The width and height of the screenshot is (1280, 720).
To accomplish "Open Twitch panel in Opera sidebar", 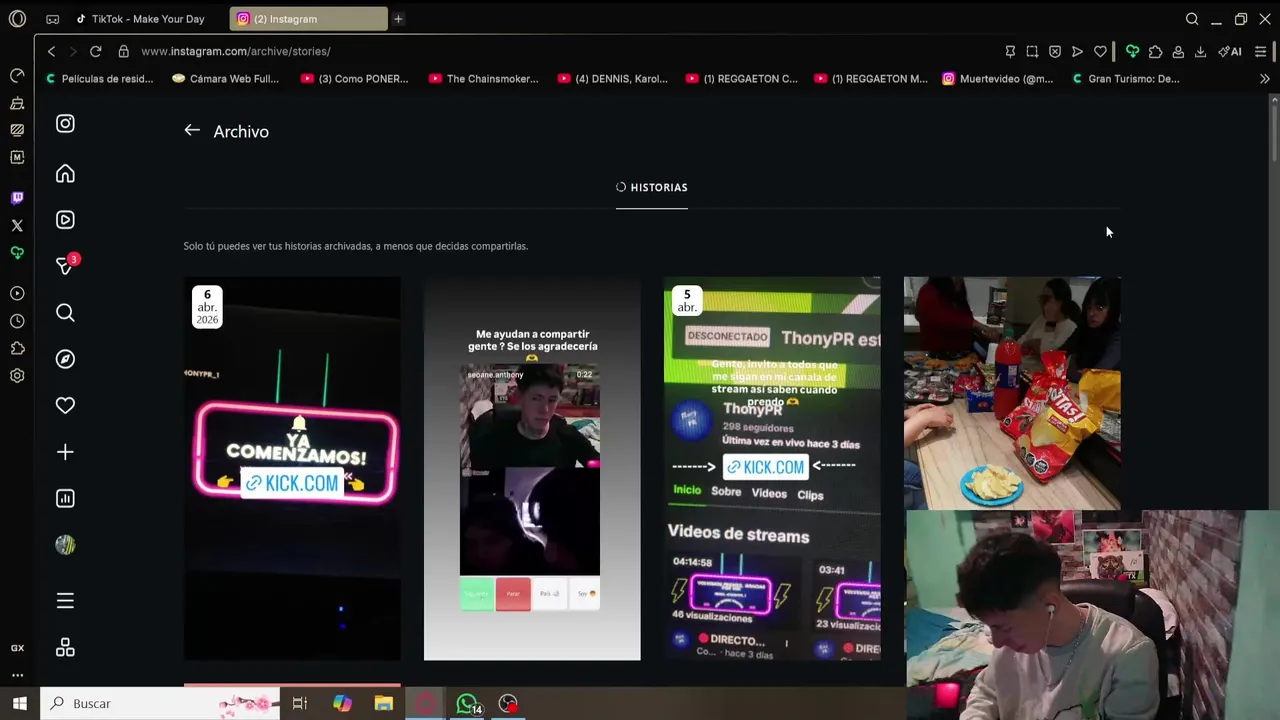I will click(17, 198).
